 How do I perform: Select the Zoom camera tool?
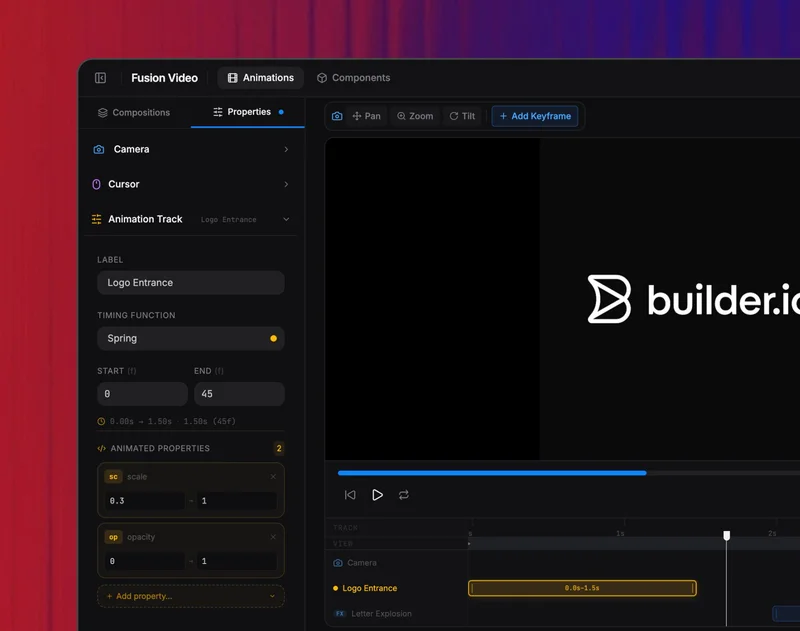(x=415, y=116)
